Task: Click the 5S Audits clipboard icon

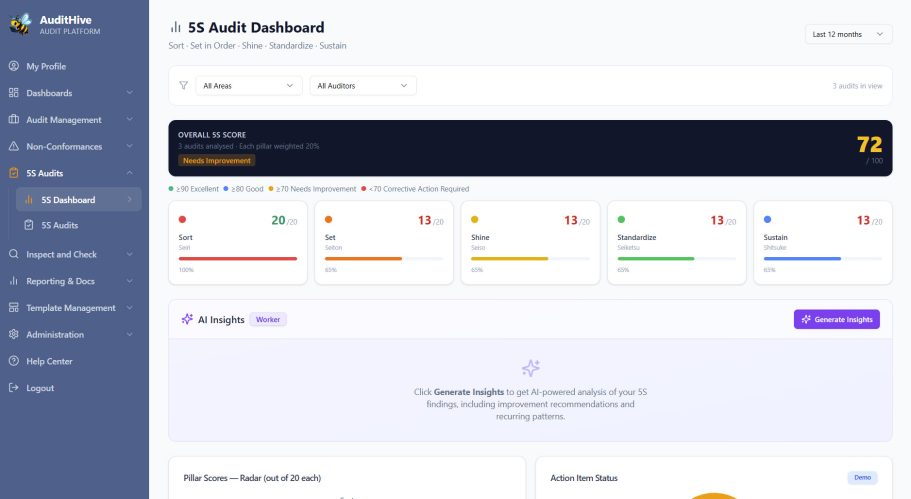Action: click(14, 173)
